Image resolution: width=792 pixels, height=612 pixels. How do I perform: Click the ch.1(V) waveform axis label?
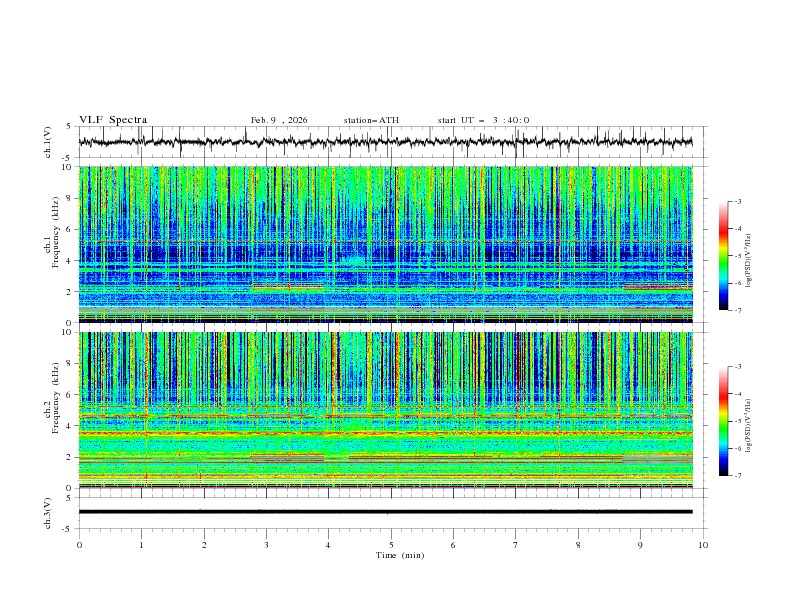tap(49, 142)
